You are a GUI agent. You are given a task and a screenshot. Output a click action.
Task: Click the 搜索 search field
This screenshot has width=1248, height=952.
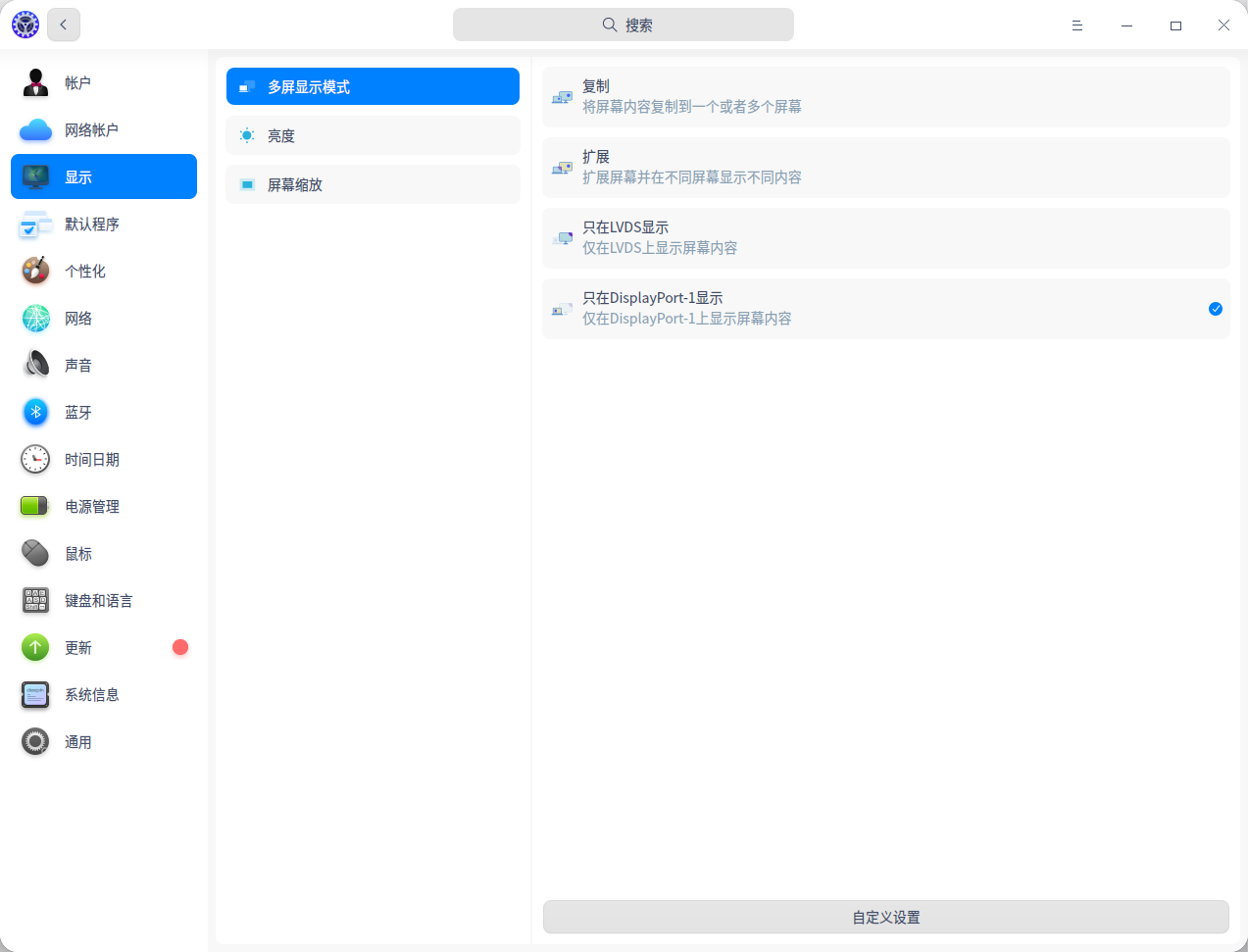624,25
